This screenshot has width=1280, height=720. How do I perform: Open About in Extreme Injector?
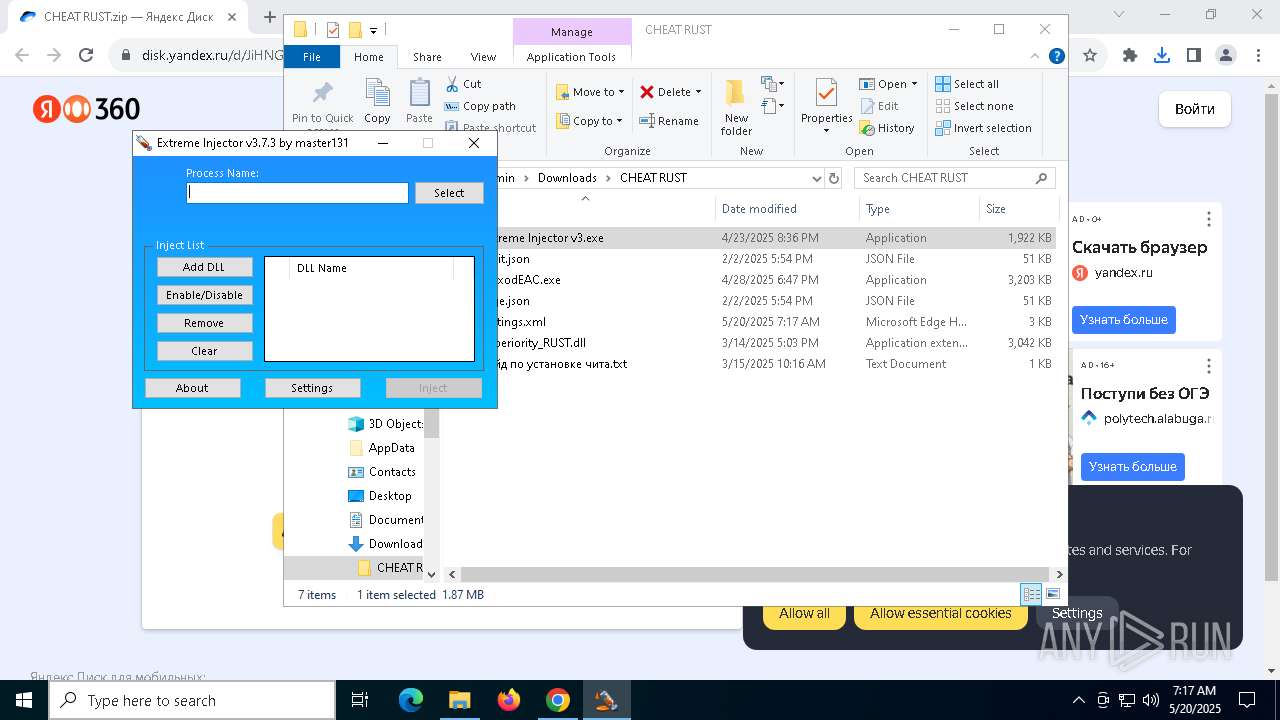pos(192,388)
